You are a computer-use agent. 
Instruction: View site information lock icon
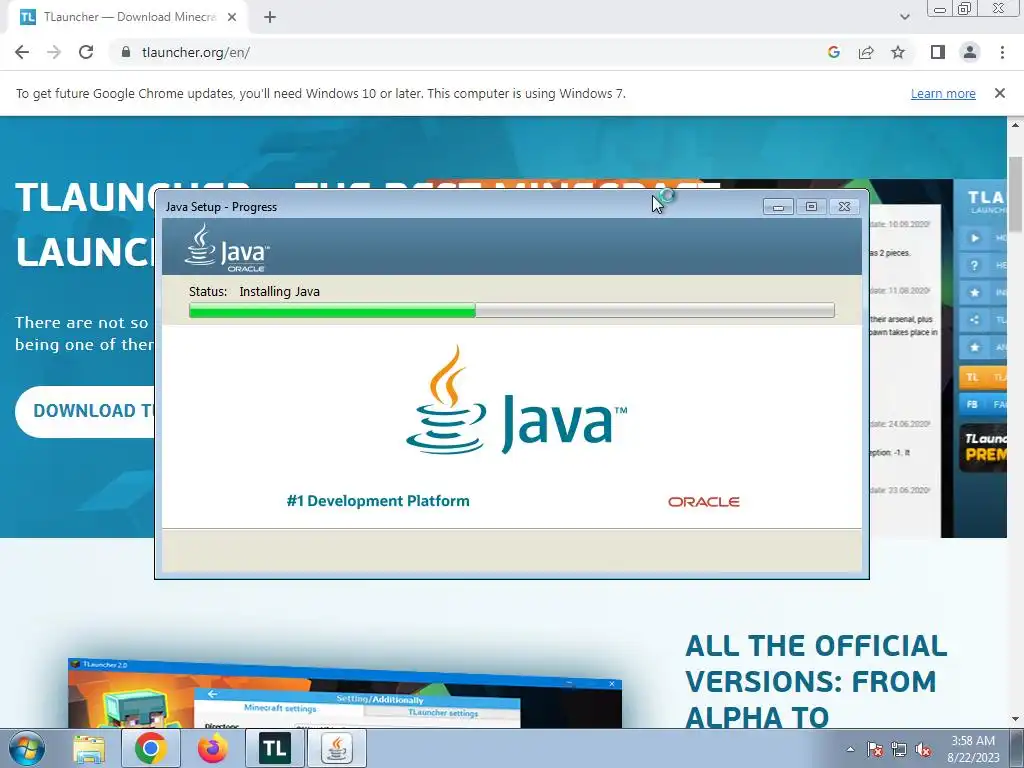pos(126,52)
